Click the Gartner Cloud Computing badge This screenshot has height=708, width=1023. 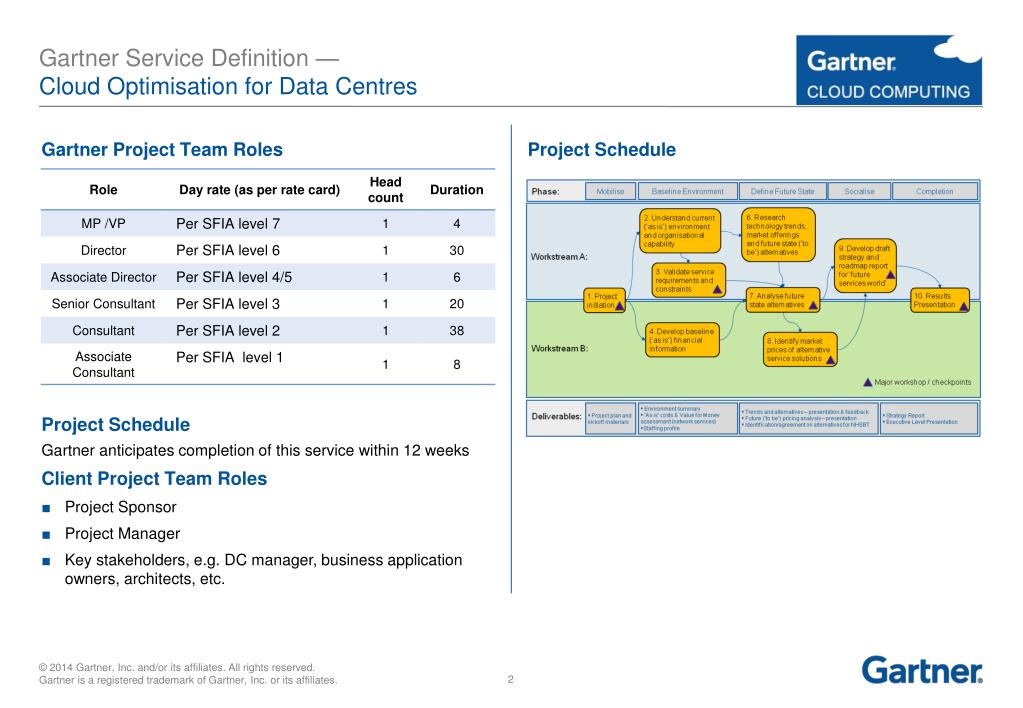[x=889, y=70]
